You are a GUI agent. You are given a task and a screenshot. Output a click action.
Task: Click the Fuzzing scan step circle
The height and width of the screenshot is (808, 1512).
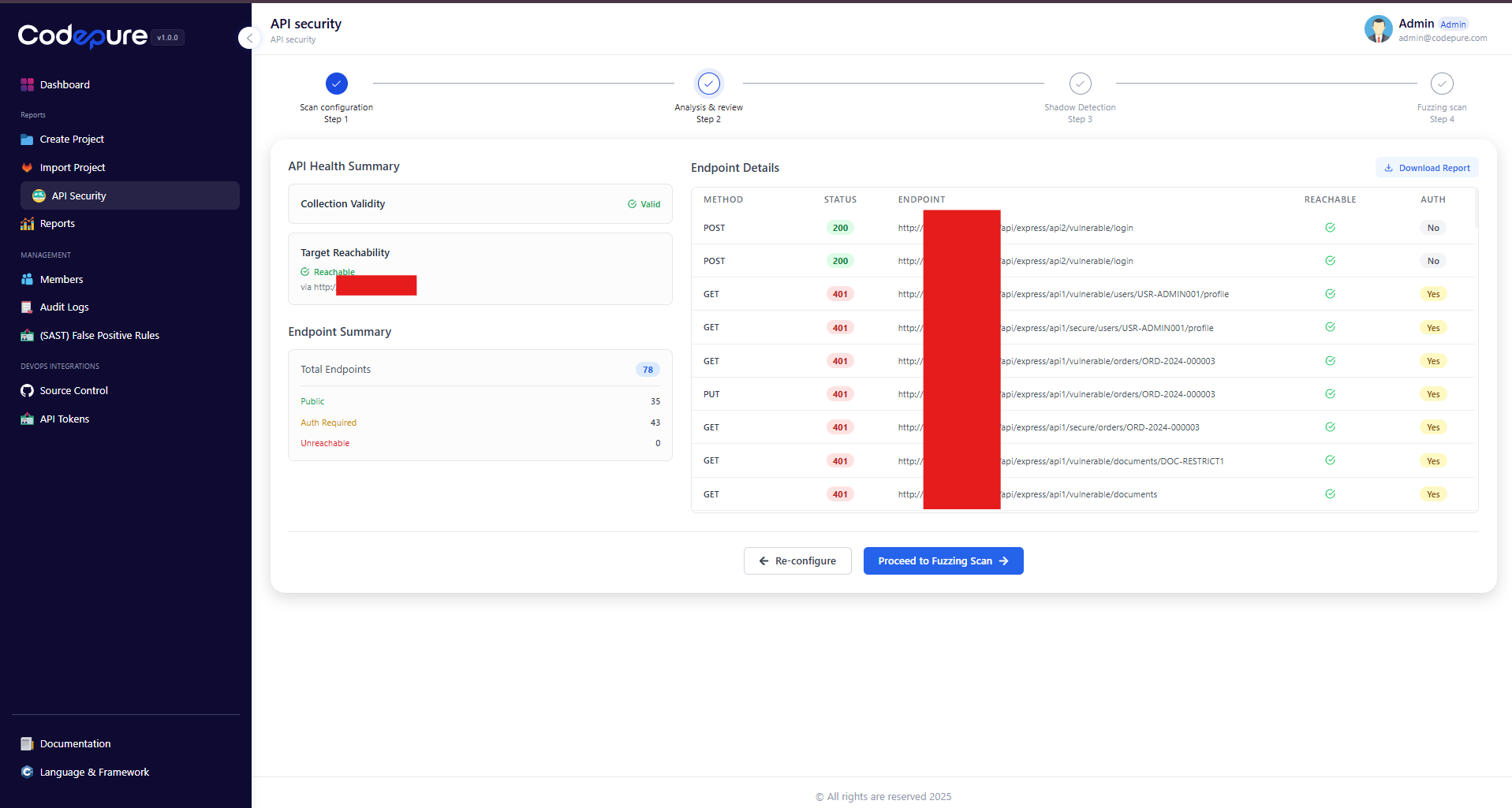coord(1442,84)
